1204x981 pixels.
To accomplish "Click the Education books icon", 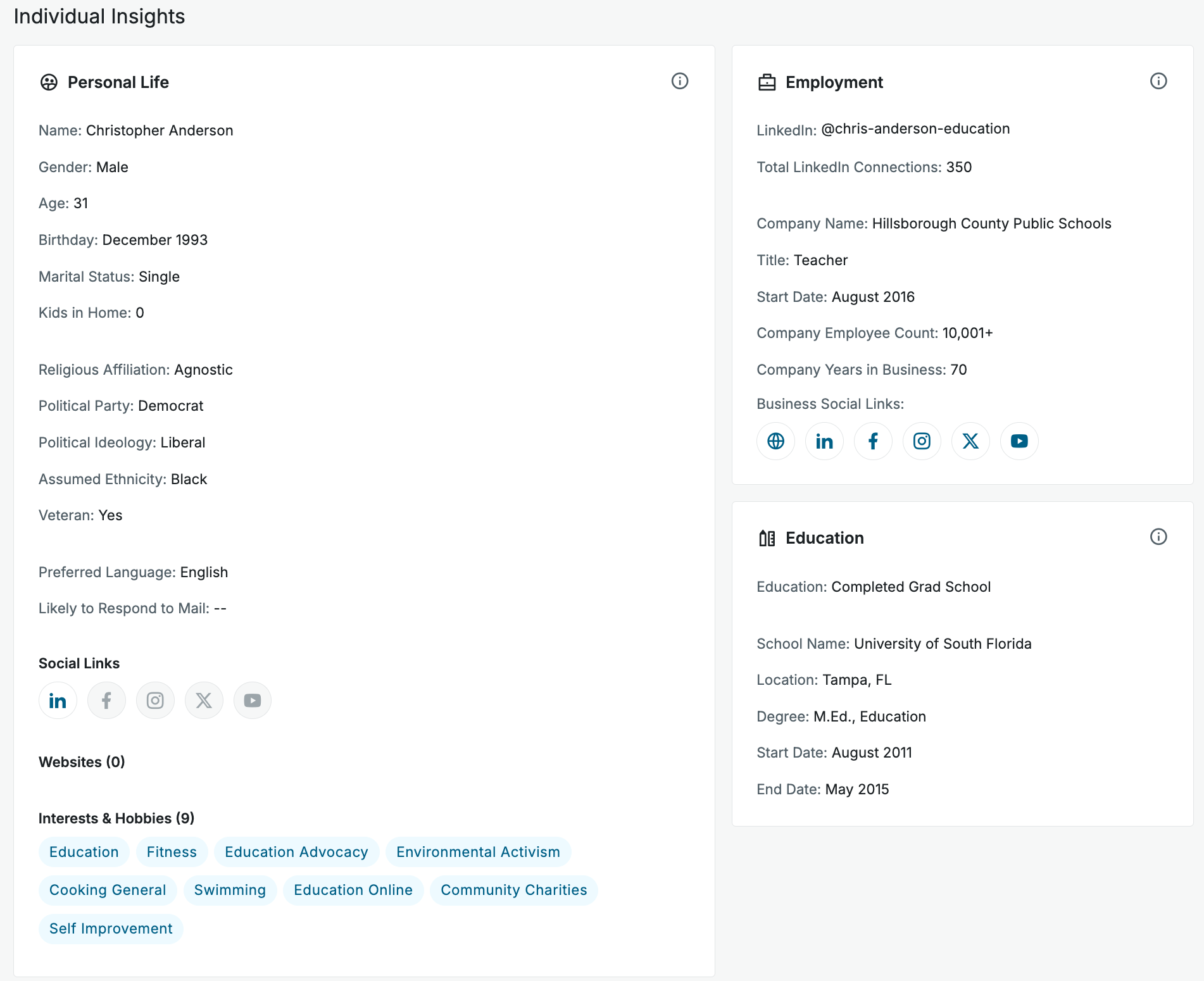I will point(767,538).
